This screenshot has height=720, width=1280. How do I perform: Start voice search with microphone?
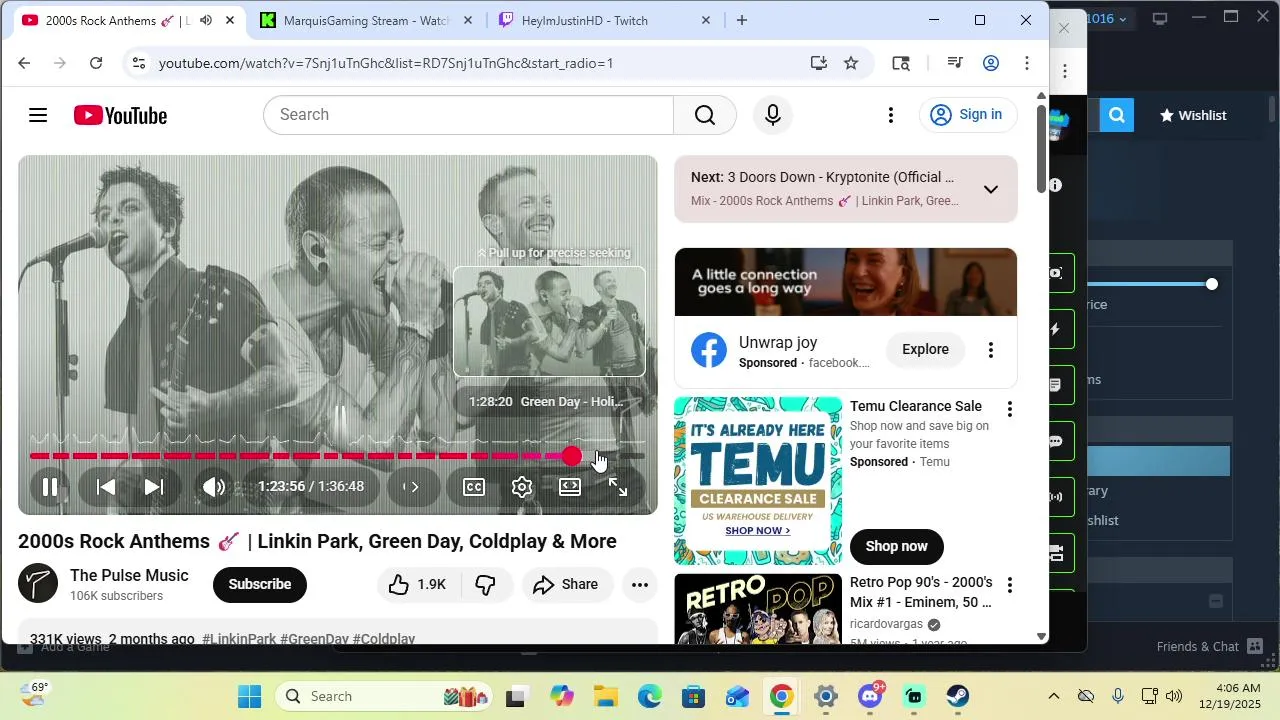pyautogui.click(x=772, y=115)
